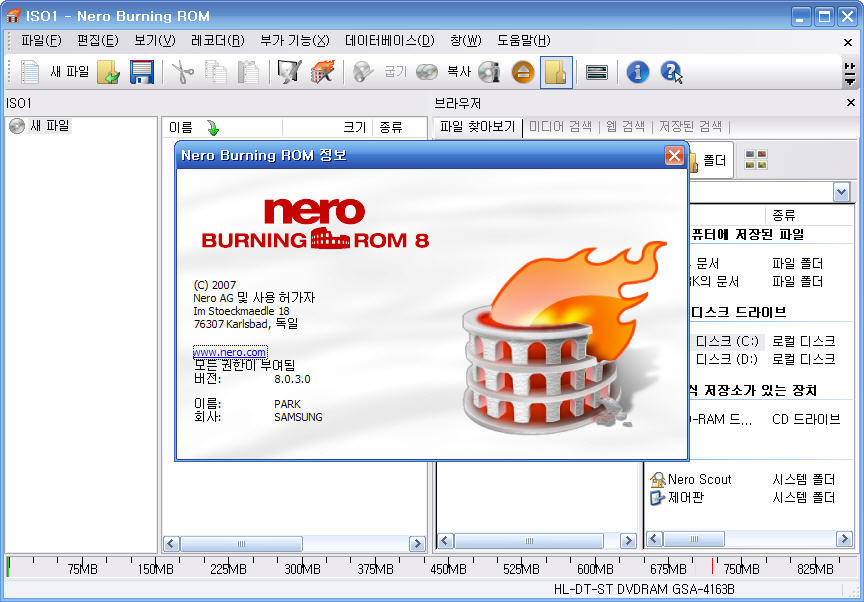This screenshot has height=602, width=864.
Task: Open the blue info icon in toolbar
Action: [638, 72]
